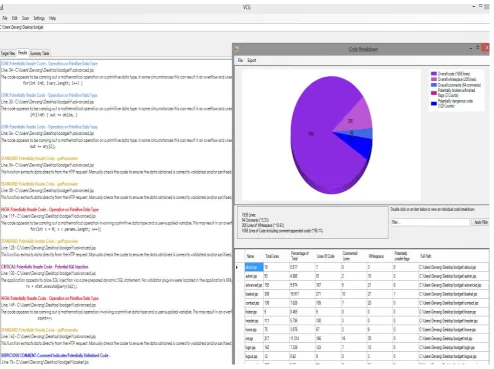Open the Scan menu
494x369 pixels.
coord(25,18)
